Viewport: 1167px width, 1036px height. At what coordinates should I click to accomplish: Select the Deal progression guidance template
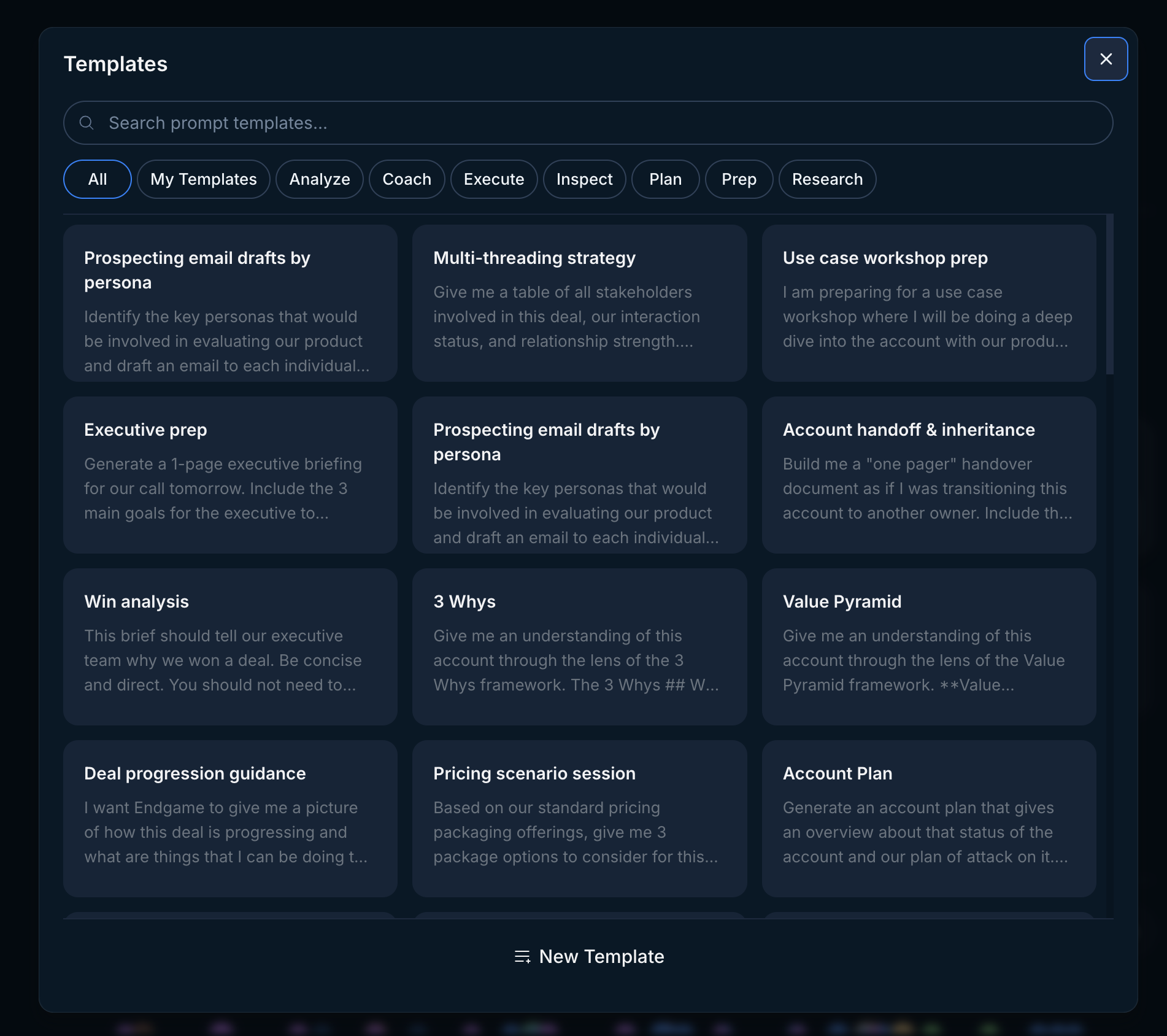[x=230, y=819]
